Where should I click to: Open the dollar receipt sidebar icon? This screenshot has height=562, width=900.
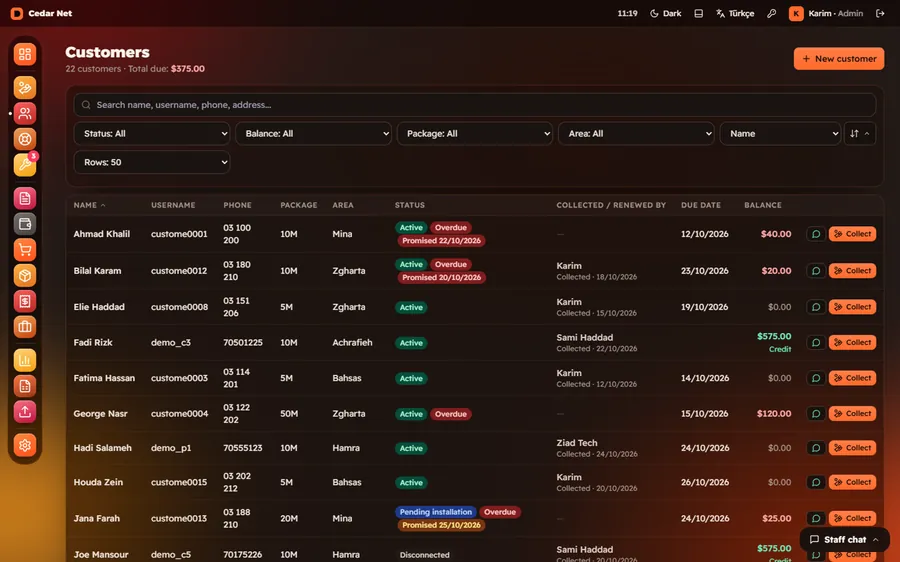(x=25, y=301)
